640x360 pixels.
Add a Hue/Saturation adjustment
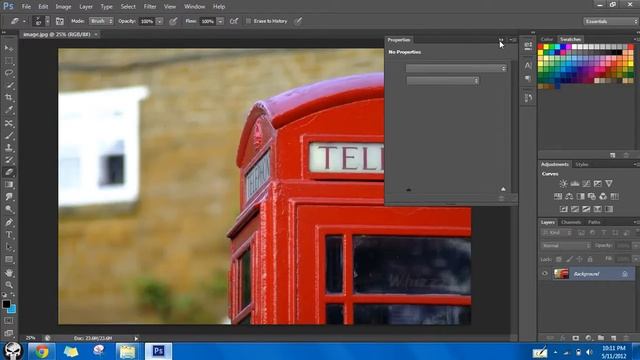(558, 196)
